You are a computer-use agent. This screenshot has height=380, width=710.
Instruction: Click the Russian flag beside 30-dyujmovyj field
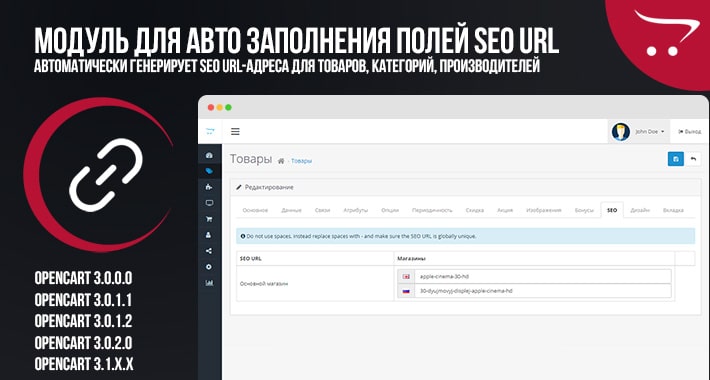pyautogui.click(x=406, y=291)
